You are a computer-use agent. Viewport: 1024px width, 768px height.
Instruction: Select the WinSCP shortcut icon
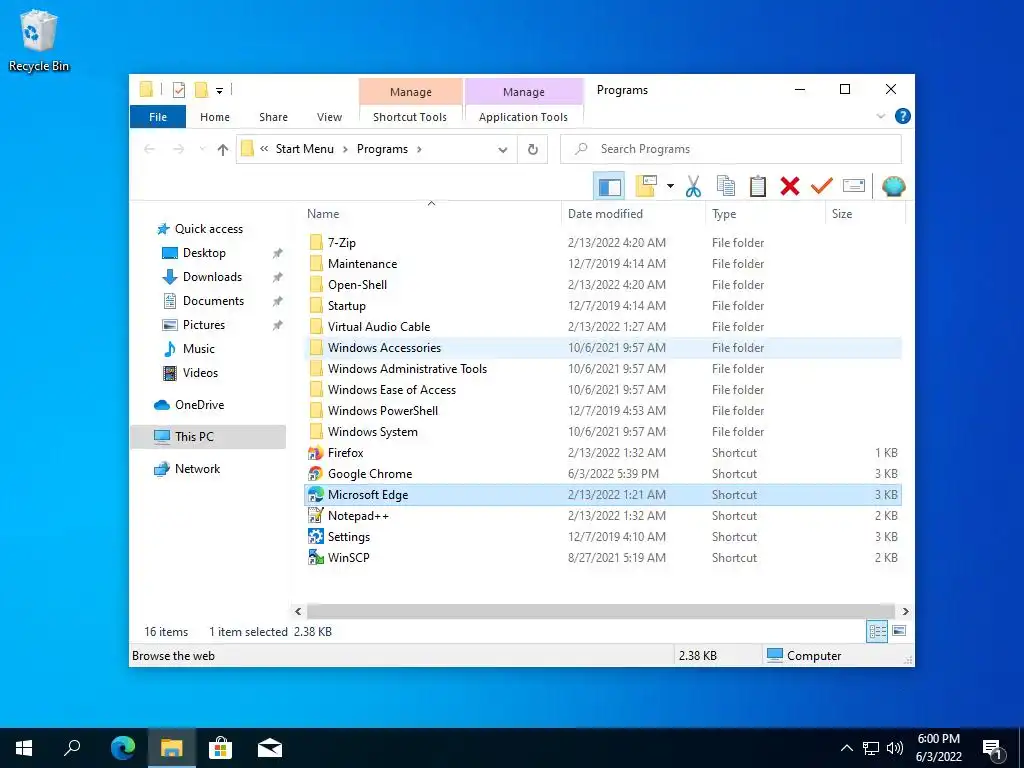[315, 558]
